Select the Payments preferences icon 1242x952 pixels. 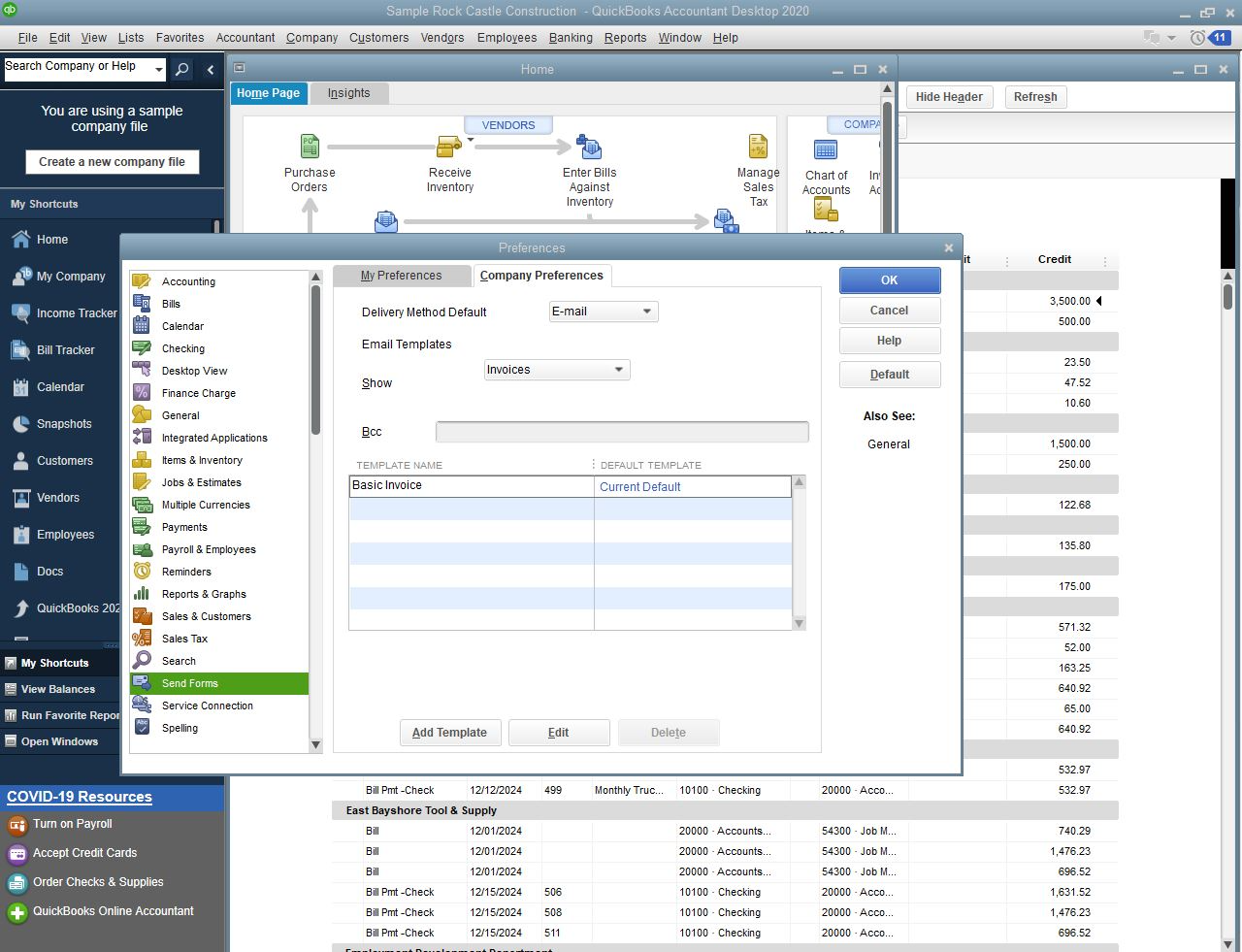142,527
